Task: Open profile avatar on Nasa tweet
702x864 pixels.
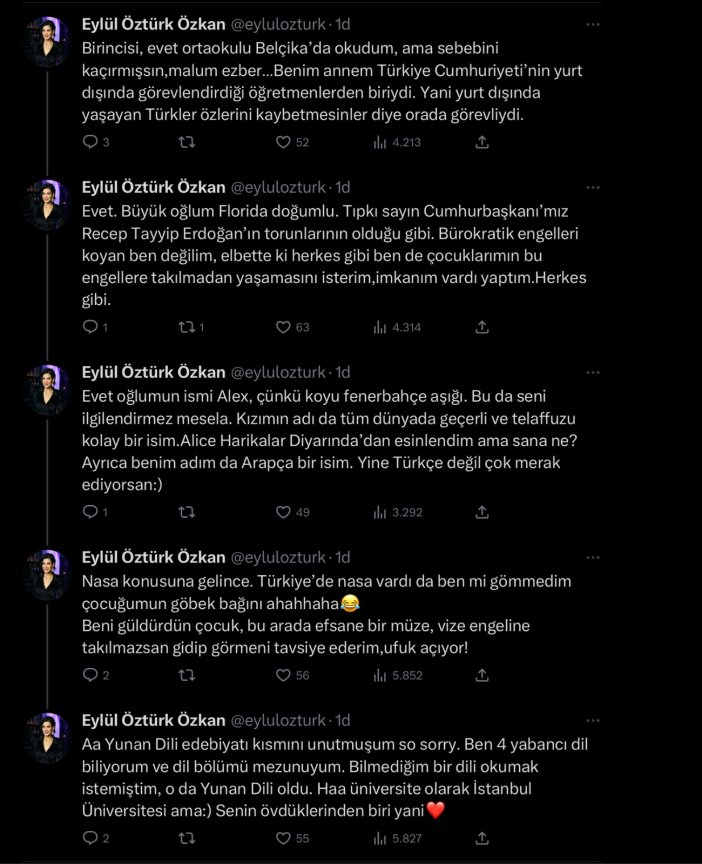Action: click(x=46, y=573)
